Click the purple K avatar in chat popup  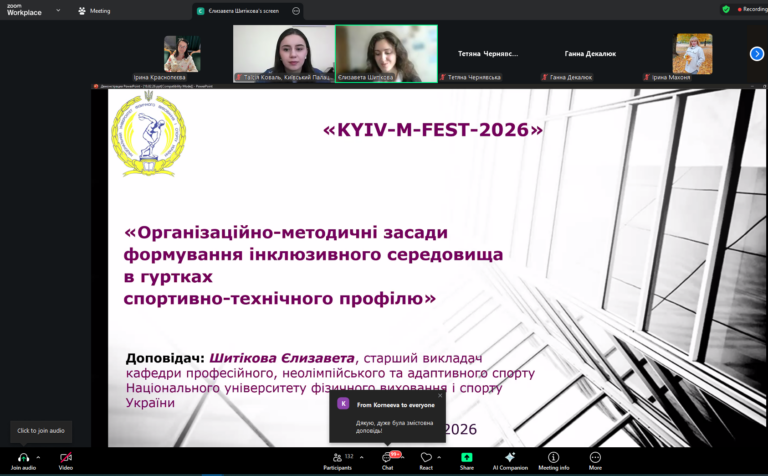(x=343, y=404)
